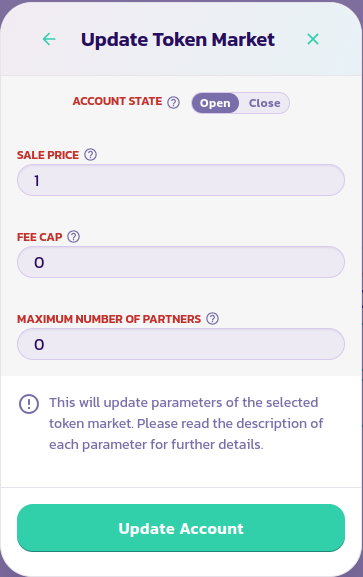Switch account state to Close
The width and height of the screenshot is (363, 577).
264,103
